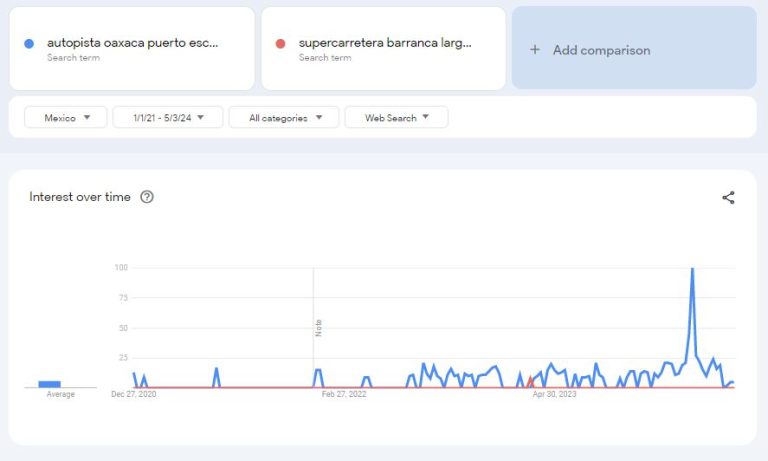
Task: Click the blue Average bar
Action: [50, 384]
